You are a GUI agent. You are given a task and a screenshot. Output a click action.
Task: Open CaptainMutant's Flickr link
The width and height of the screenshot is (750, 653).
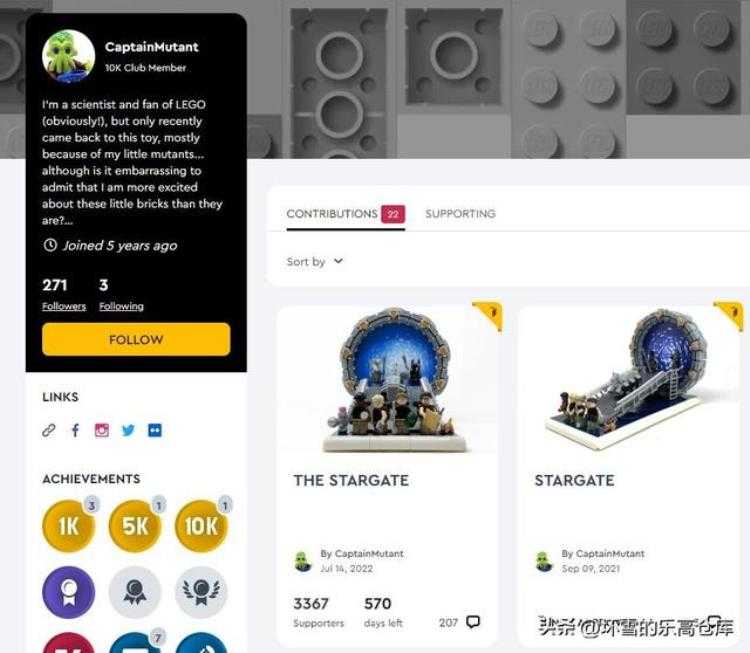point(154,431)
